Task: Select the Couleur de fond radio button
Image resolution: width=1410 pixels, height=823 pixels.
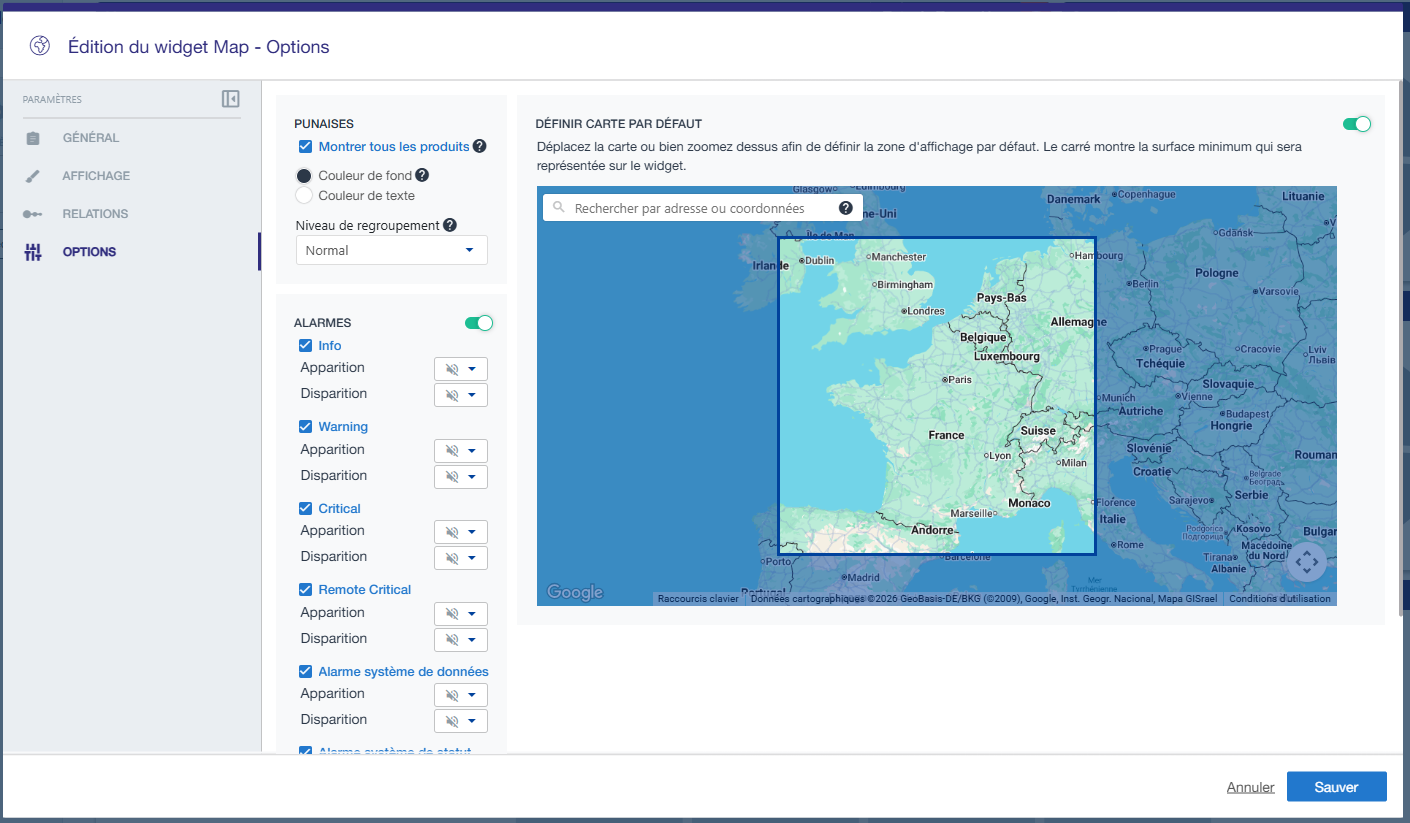Action: tap(305, 176)
